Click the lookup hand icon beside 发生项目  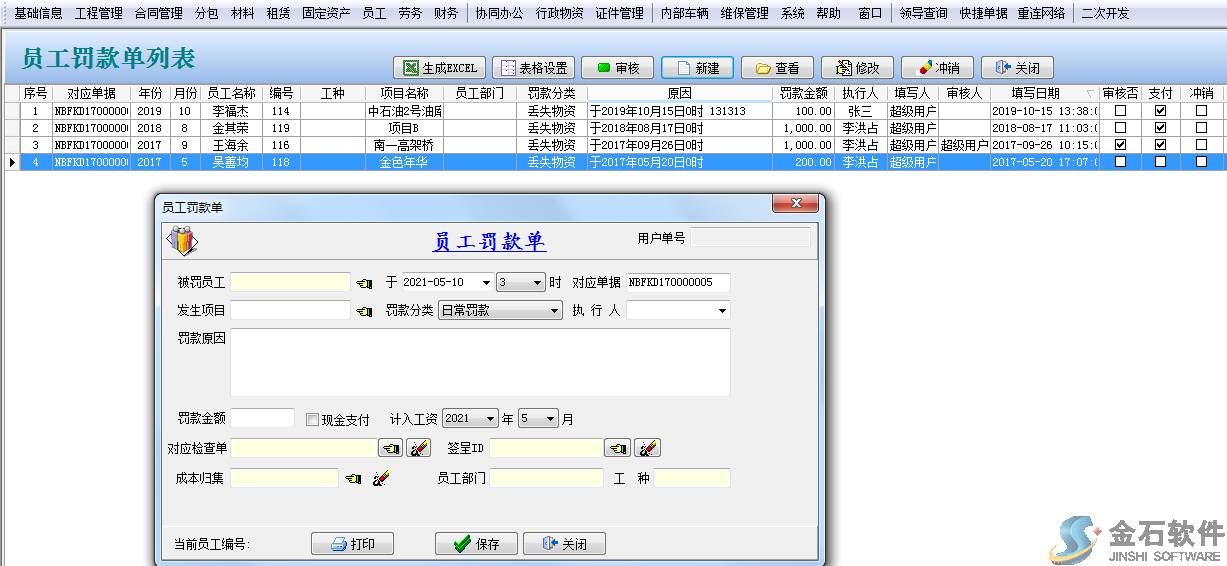363,312
